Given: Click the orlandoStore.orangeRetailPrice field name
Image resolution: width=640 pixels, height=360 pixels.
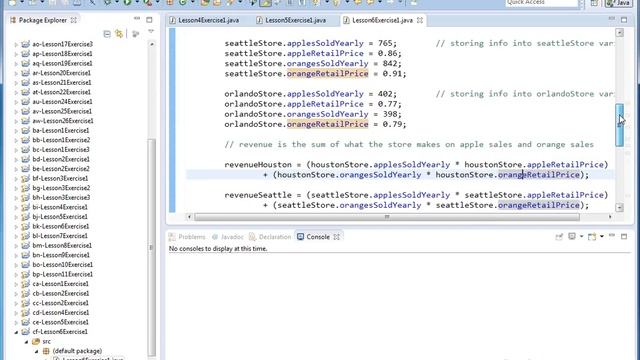Looking at the screenshot, I should tap(327, 124).
